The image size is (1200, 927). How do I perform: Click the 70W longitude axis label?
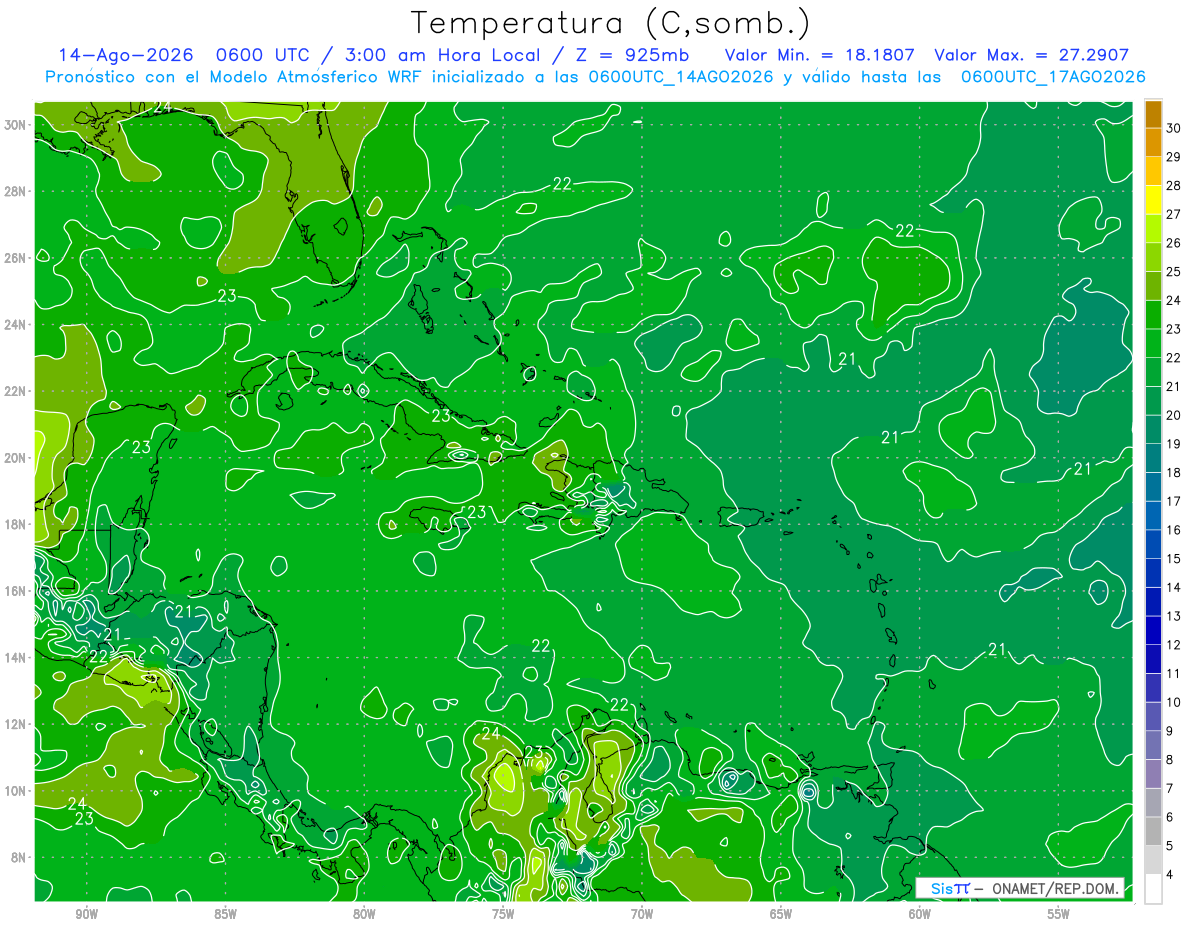pos(642,914)
